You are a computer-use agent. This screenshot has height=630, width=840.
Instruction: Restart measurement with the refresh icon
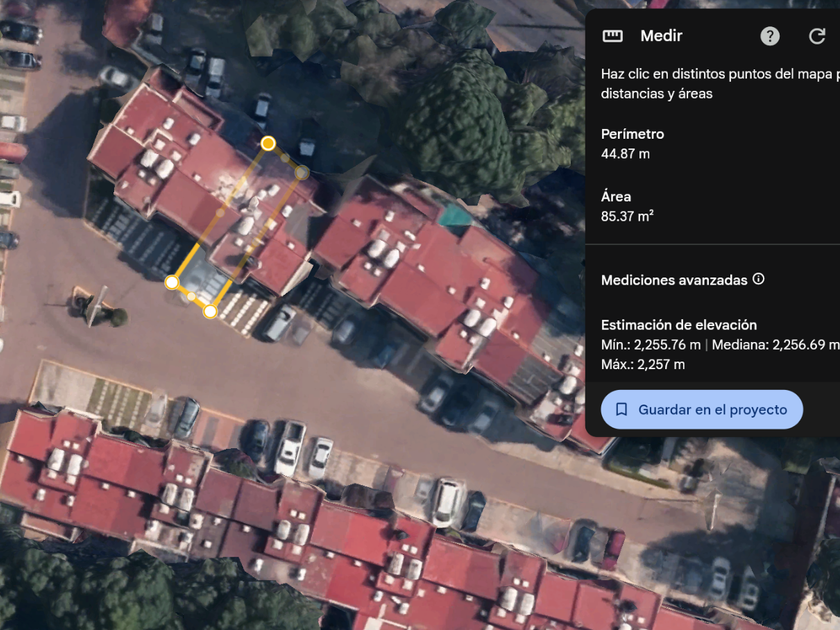(x=817, y=36)
